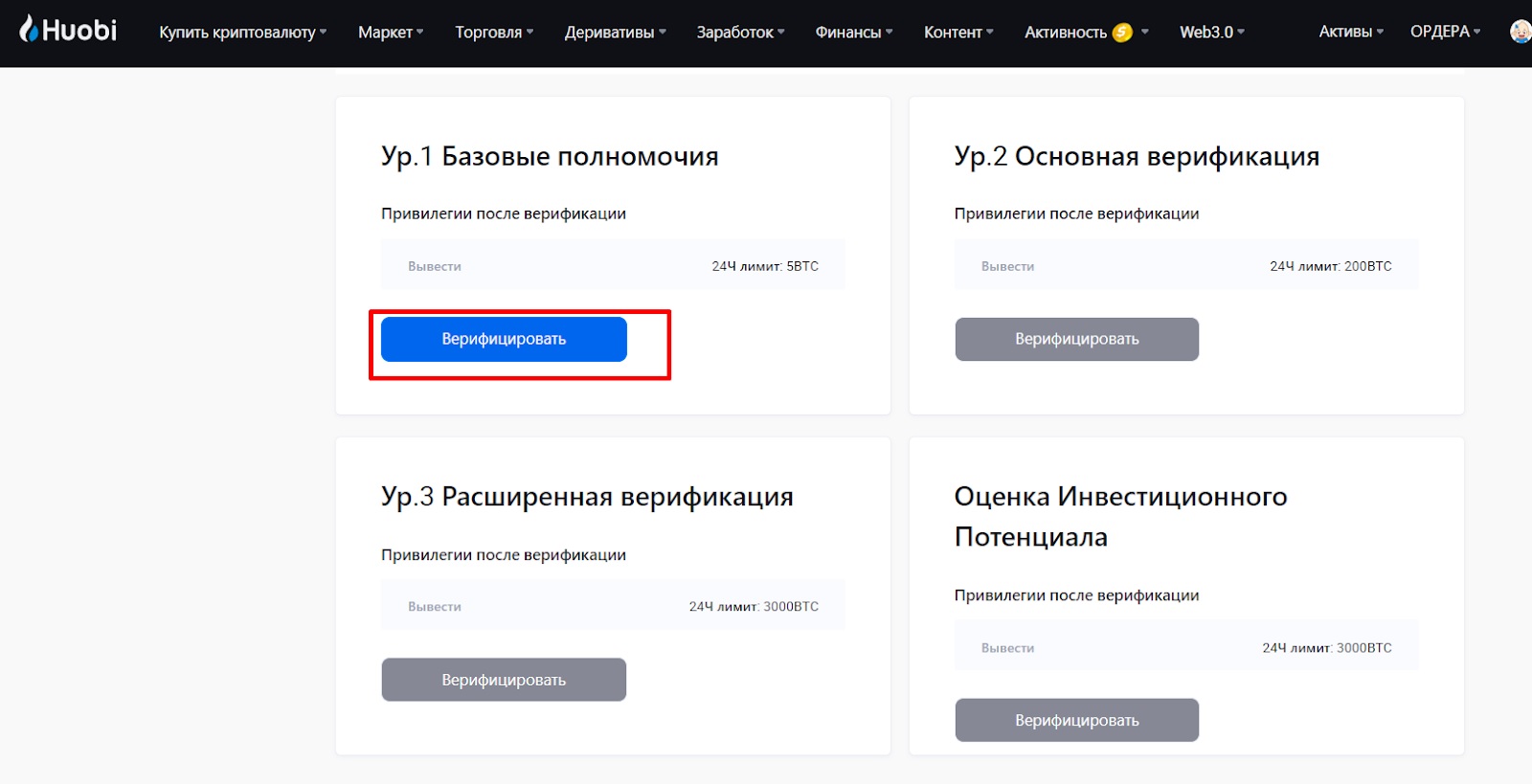Click Привилегии после верификации in the Оценка card
The image size is (1532, 784).
tap(1076, 595)
